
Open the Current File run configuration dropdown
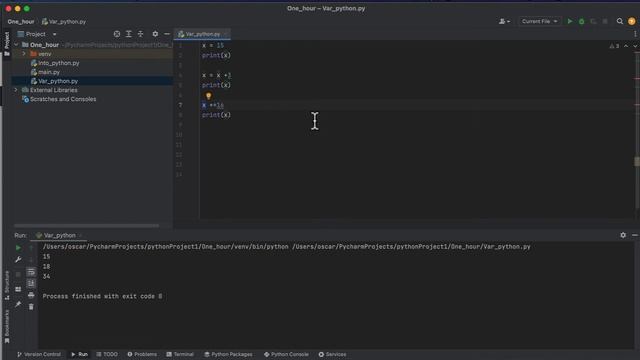click(x=539, y=21)
